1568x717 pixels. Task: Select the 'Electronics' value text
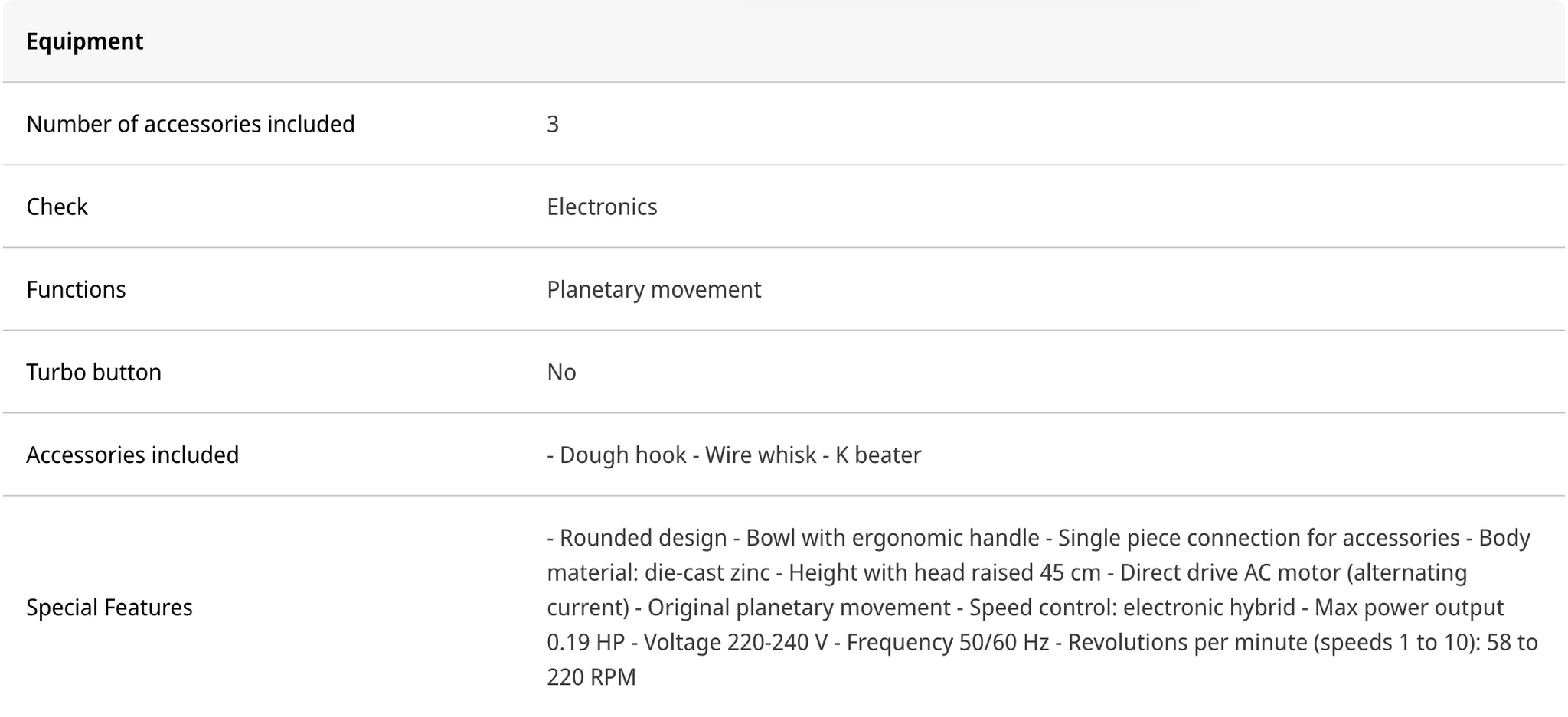602,207
